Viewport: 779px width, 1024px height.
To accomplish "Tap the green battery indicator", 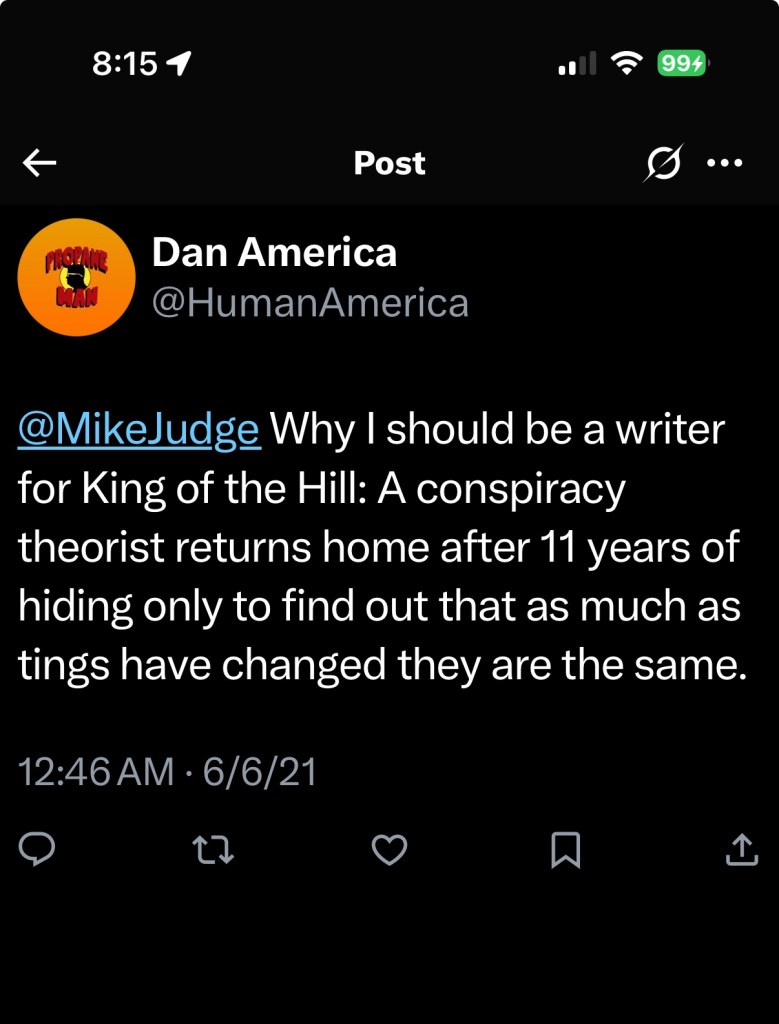I will click(x=683, y=64).
